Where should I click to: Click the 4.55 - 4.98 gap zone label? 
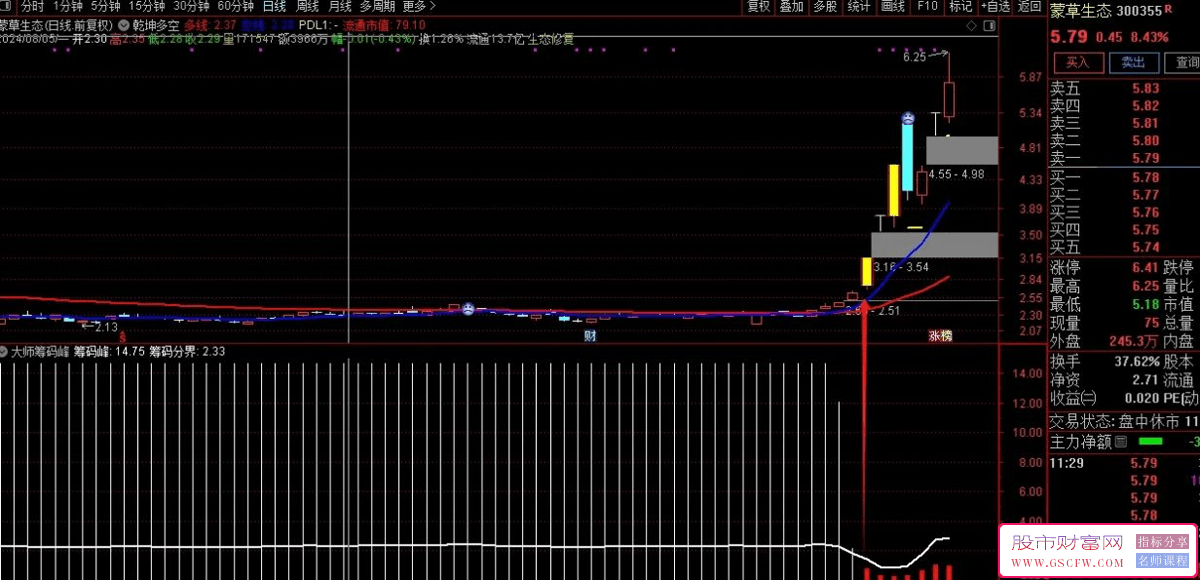(956, 174)
